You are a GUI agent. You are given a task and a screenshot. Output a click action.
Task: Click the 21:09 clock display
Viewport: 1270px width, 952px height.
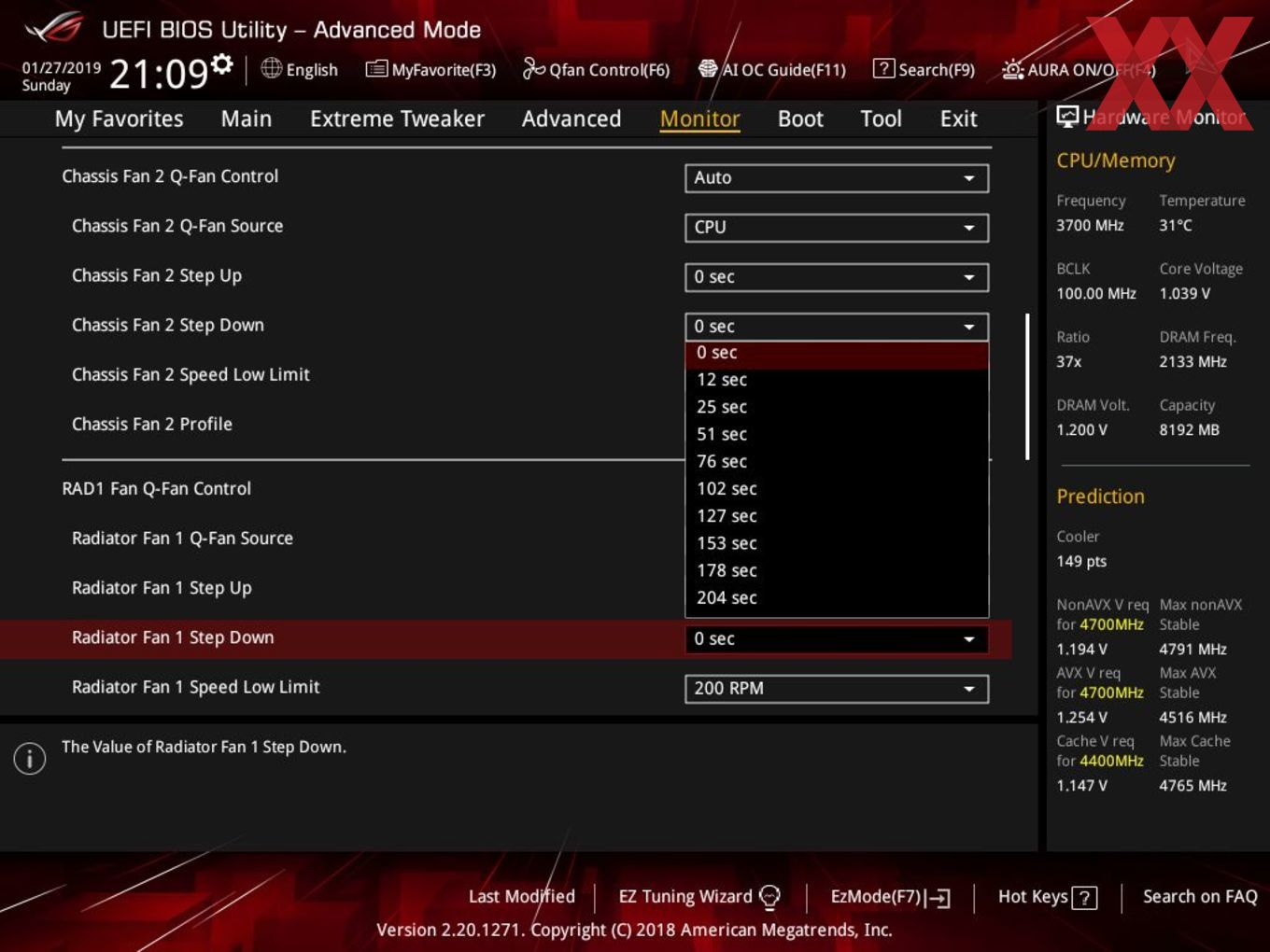159,73
